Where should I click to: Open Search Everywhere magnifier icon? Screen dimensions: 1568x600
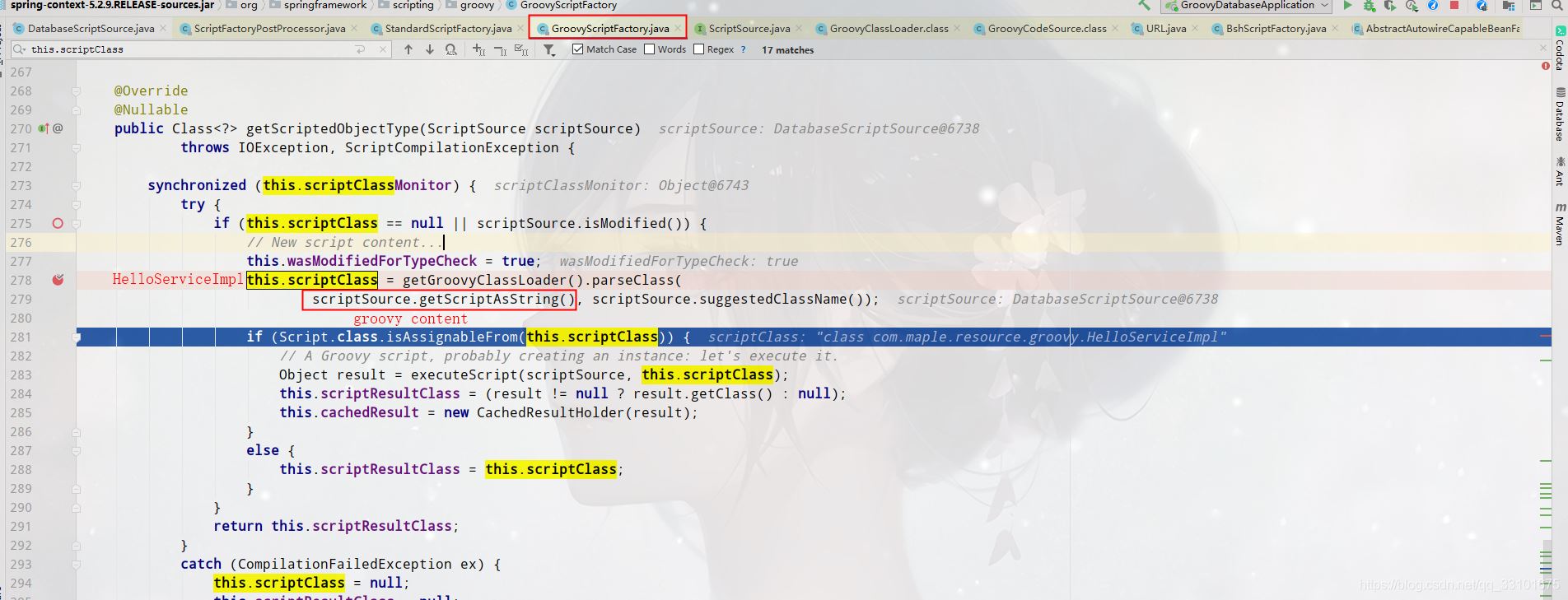click(x=1556, y=5)
